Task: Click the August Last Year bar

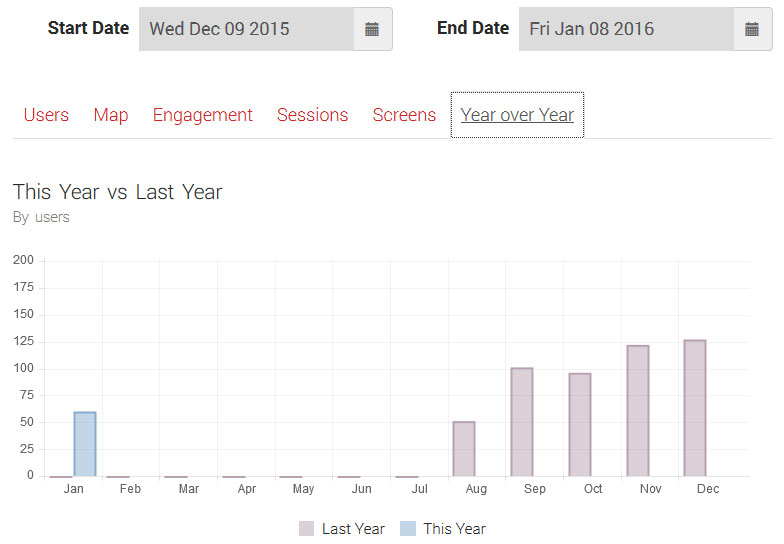Action: point(464,449)
